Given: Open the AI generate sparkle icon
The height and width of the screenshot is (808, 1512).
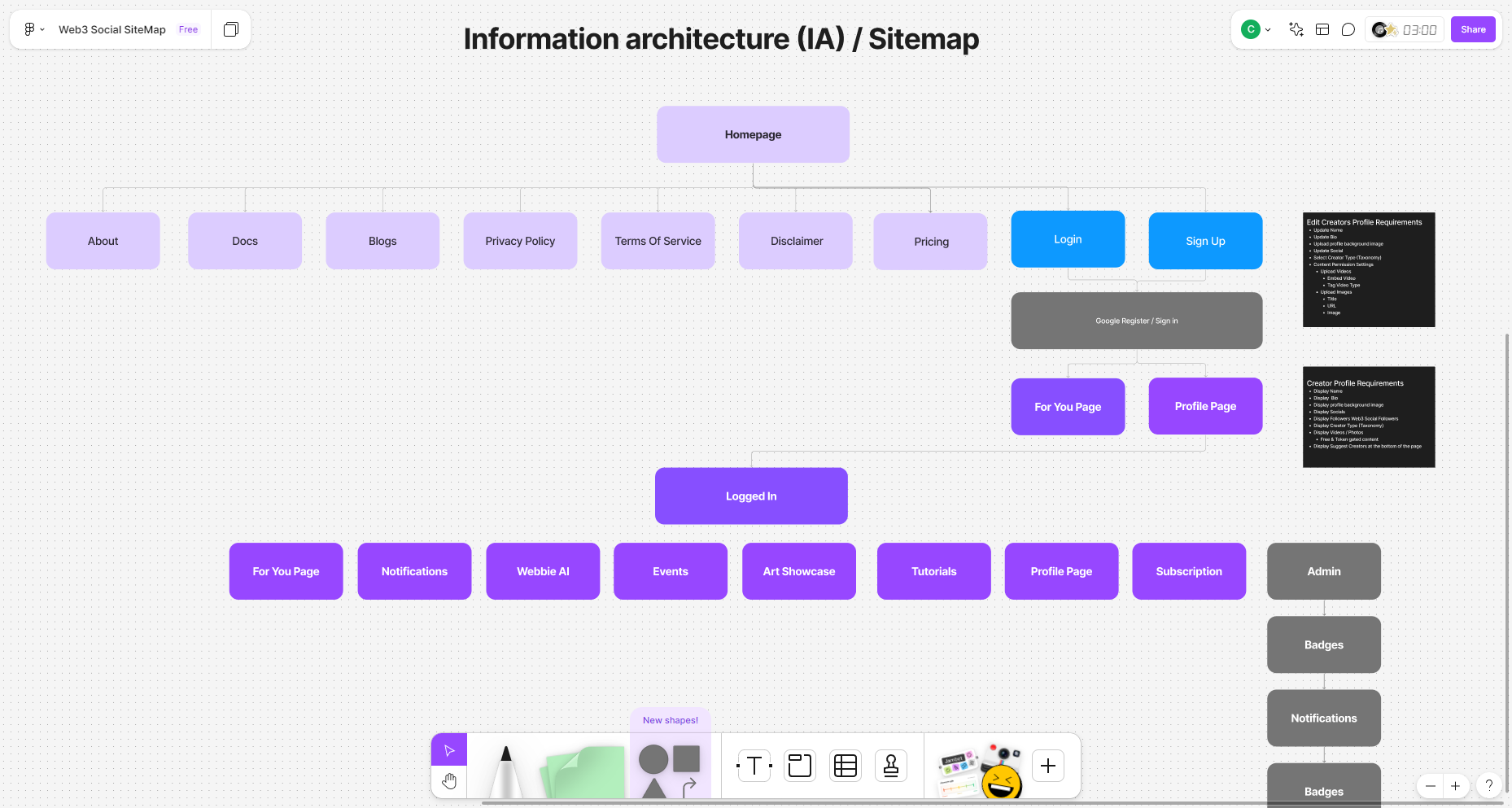Looking at the screenshot, I should coord(1296,29).
